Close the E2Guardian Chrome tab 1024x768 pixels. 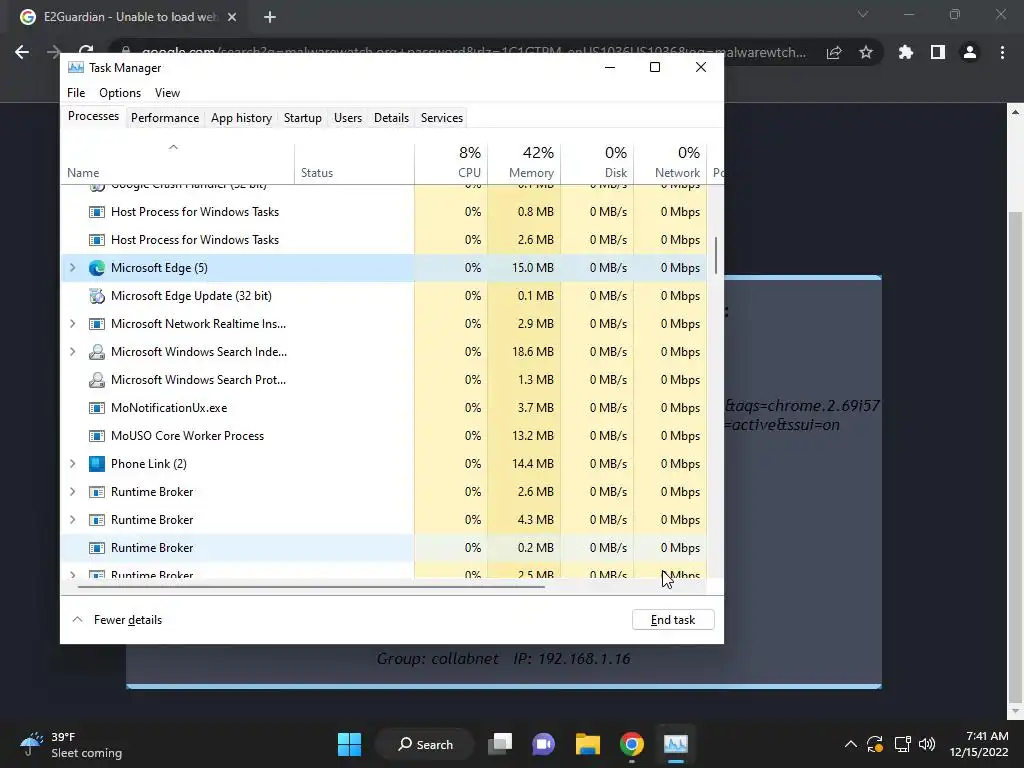pos(232,17)
